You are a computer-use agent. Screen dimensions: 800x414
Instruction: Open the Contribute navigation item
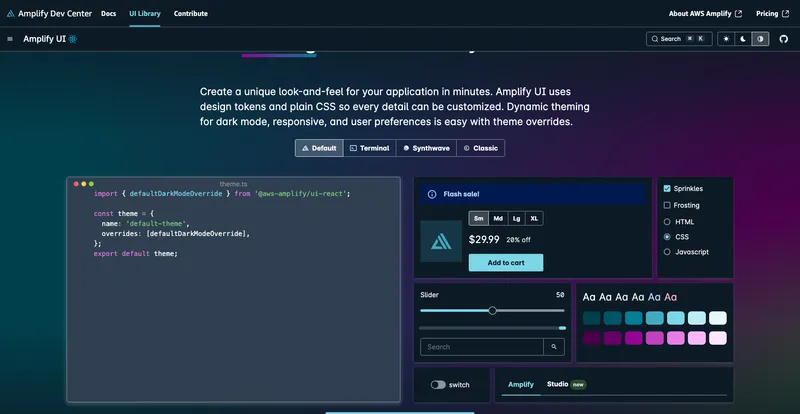pos(191,14)
